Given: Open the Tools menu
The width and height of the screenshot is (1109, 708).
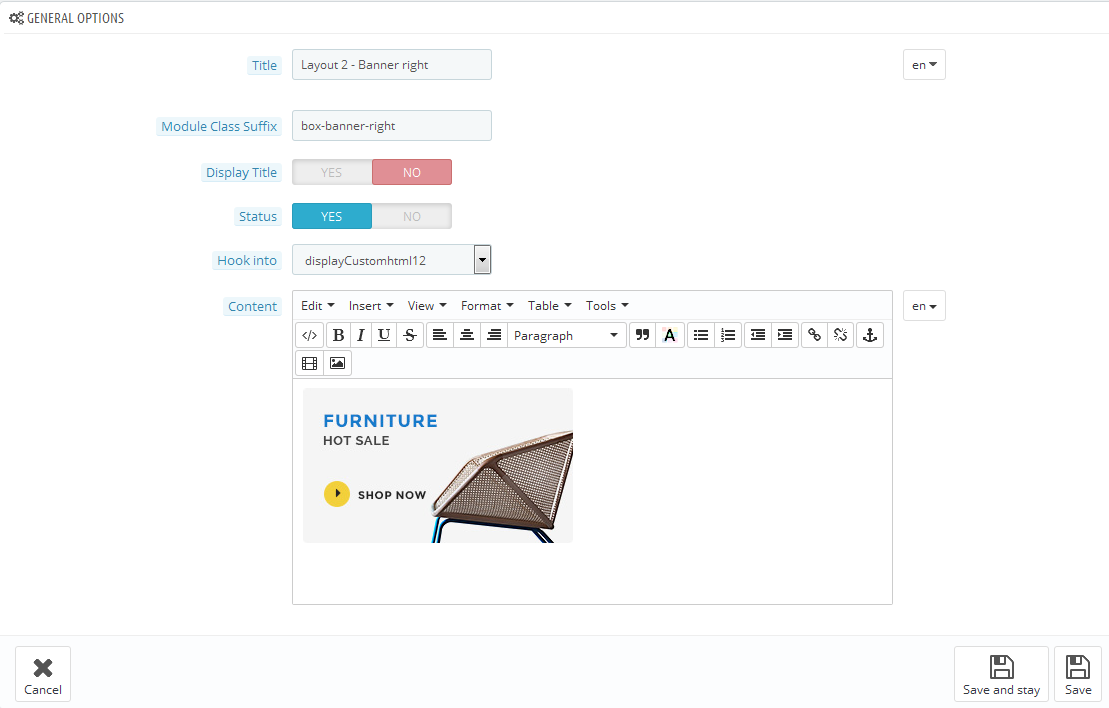Looking at the screenshot, I should coord(607,306).
